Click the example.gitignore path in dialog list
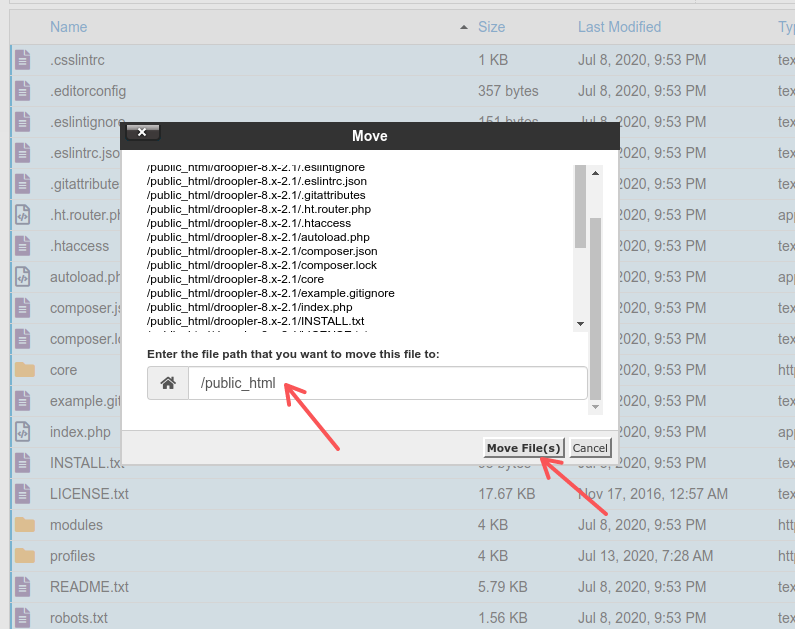 pos(271,293)
